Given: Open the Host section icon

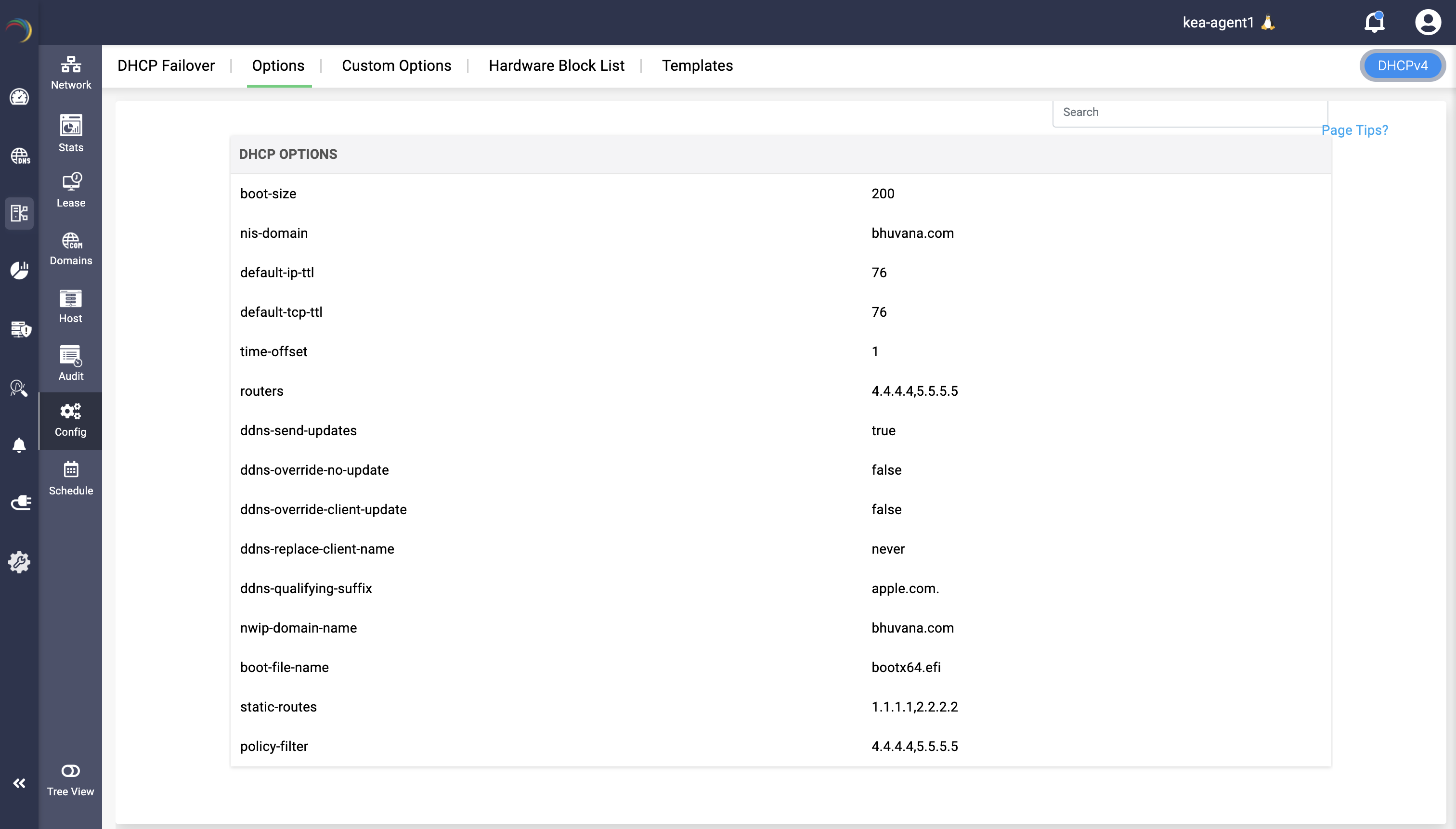Looking at the screenshot, I should coord(71,298).
